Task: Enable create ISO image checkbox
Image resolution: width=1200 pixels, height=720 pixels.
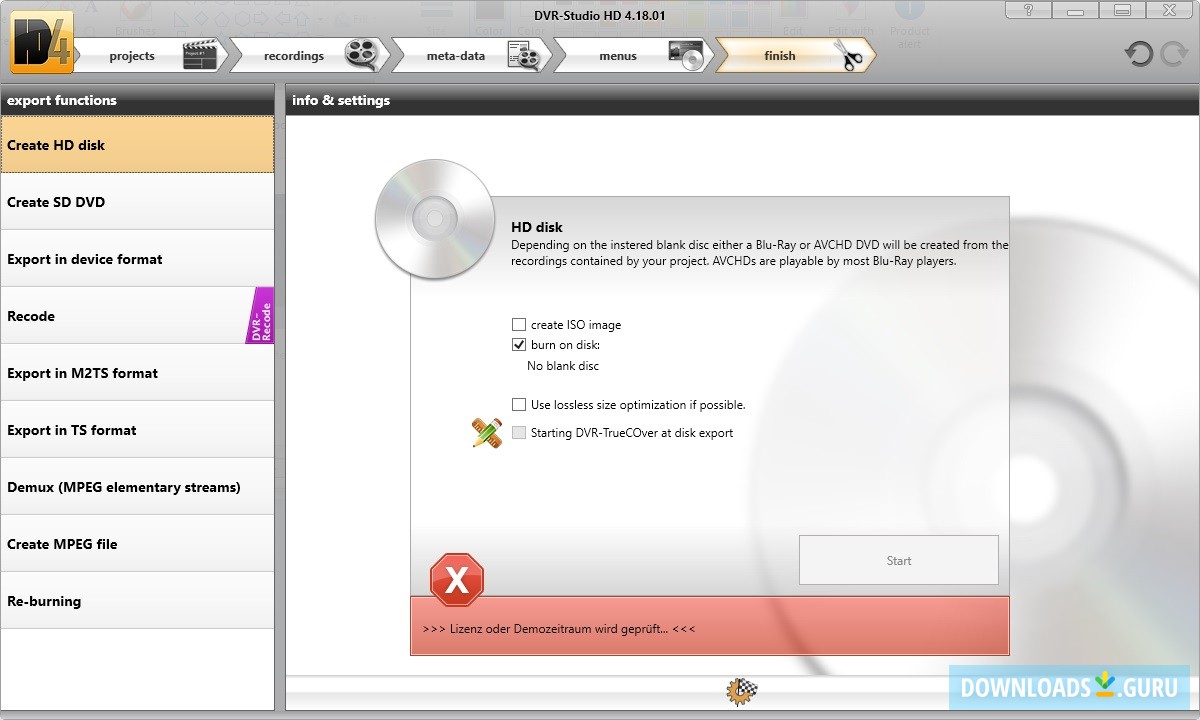Action: click(519, 325)
